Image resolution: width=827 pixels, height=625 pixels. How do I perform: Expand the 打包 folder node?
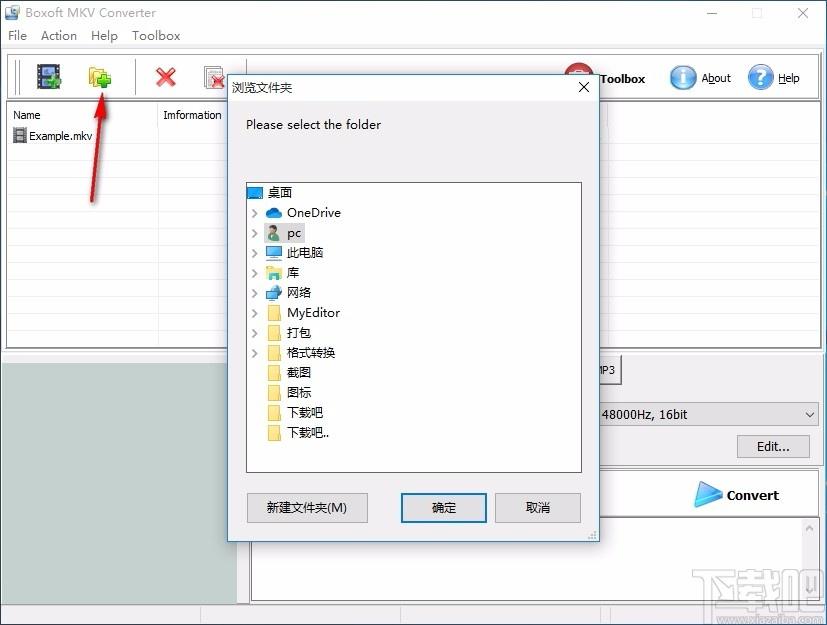coord(255,333)
